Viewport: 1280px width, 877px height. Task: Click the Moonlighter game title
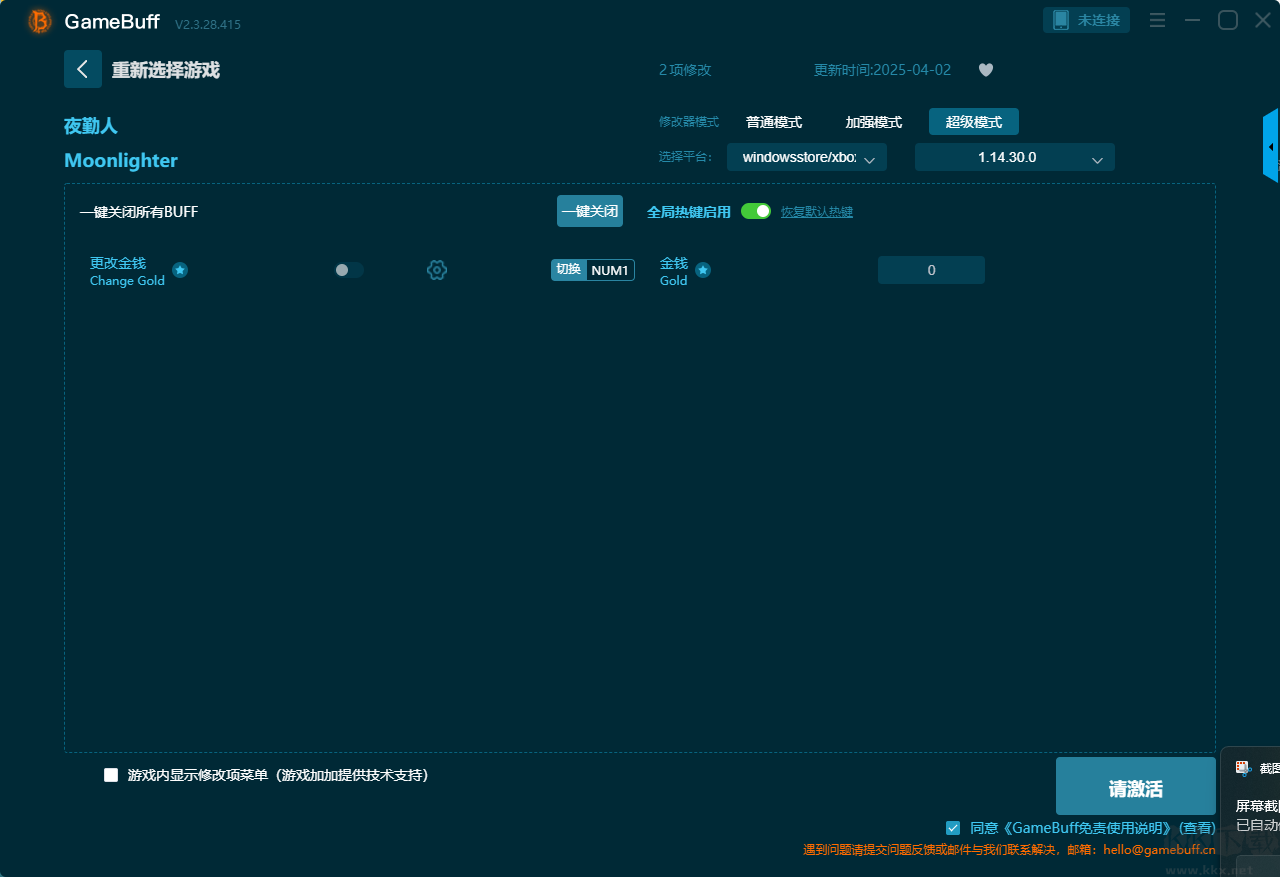pos(121,160)
